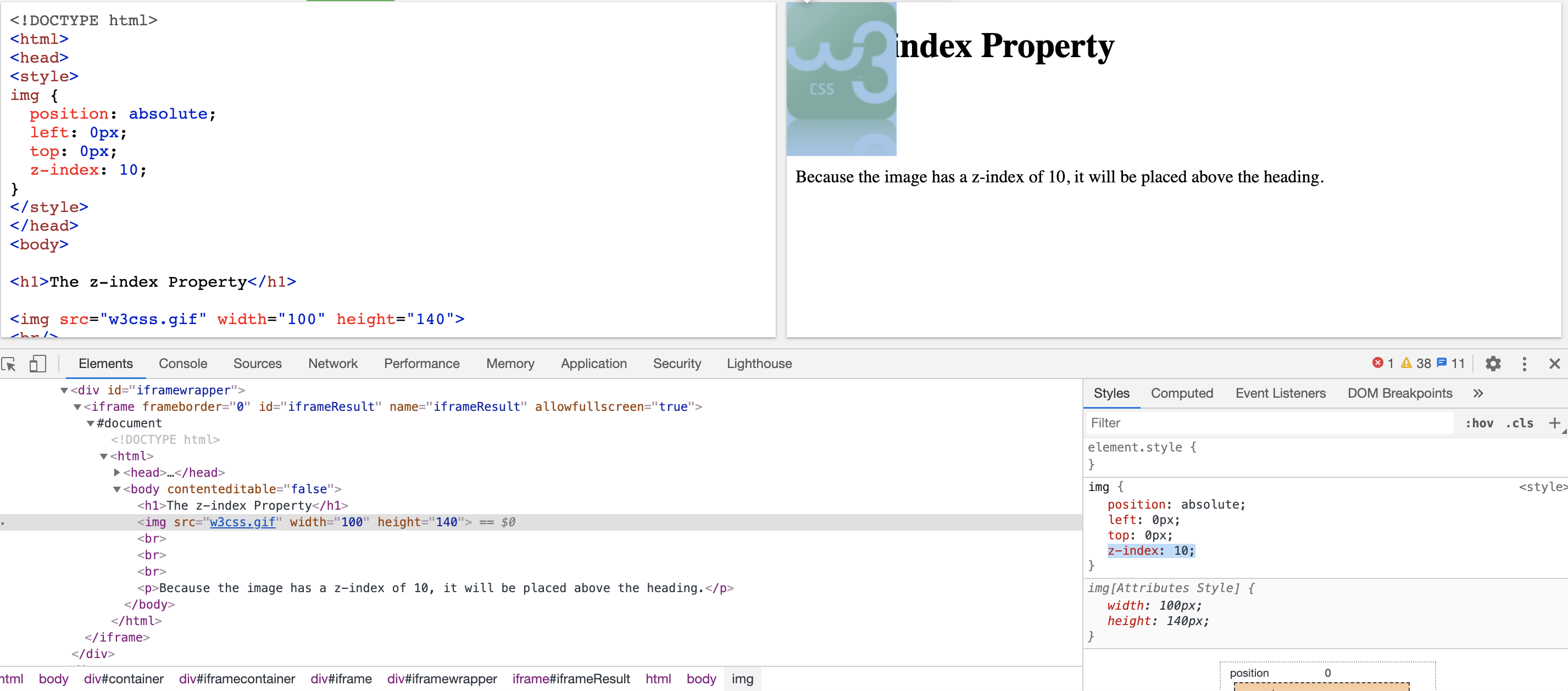Activate the inspect element picker icon
This screenshot has width=1568, height=691.
click(x=9, y=364)
